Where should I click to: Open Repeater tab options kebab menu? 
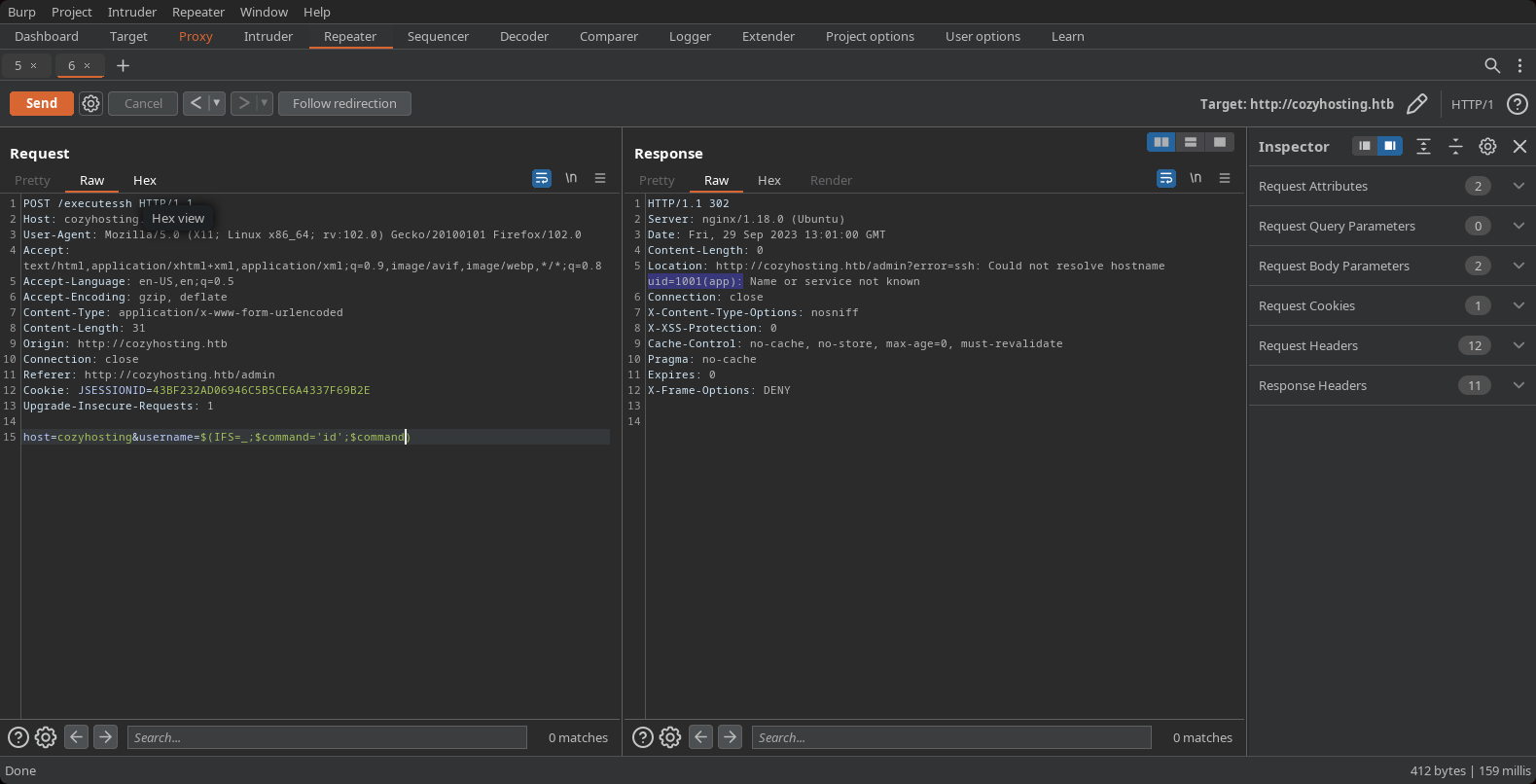pyautogui.click(x=1519, y=65)
